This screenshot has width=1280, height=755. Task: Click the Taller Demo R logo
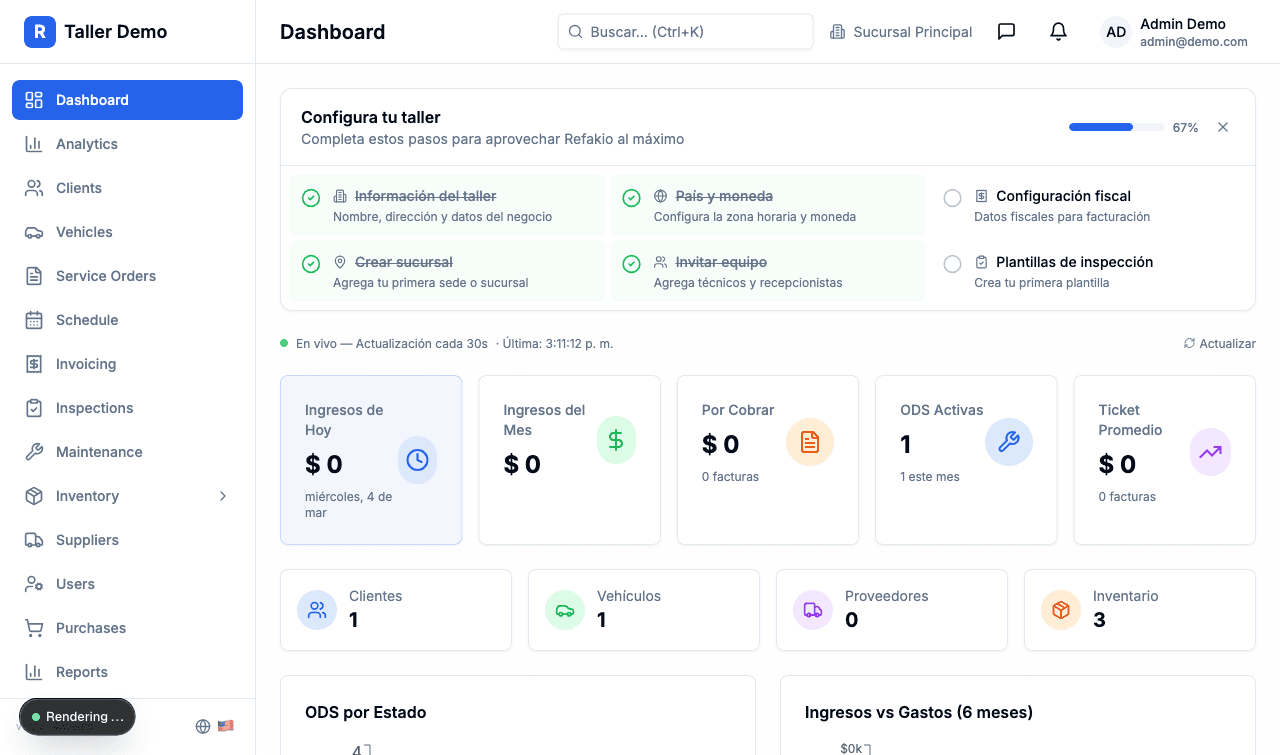click(x=40, y=32)
